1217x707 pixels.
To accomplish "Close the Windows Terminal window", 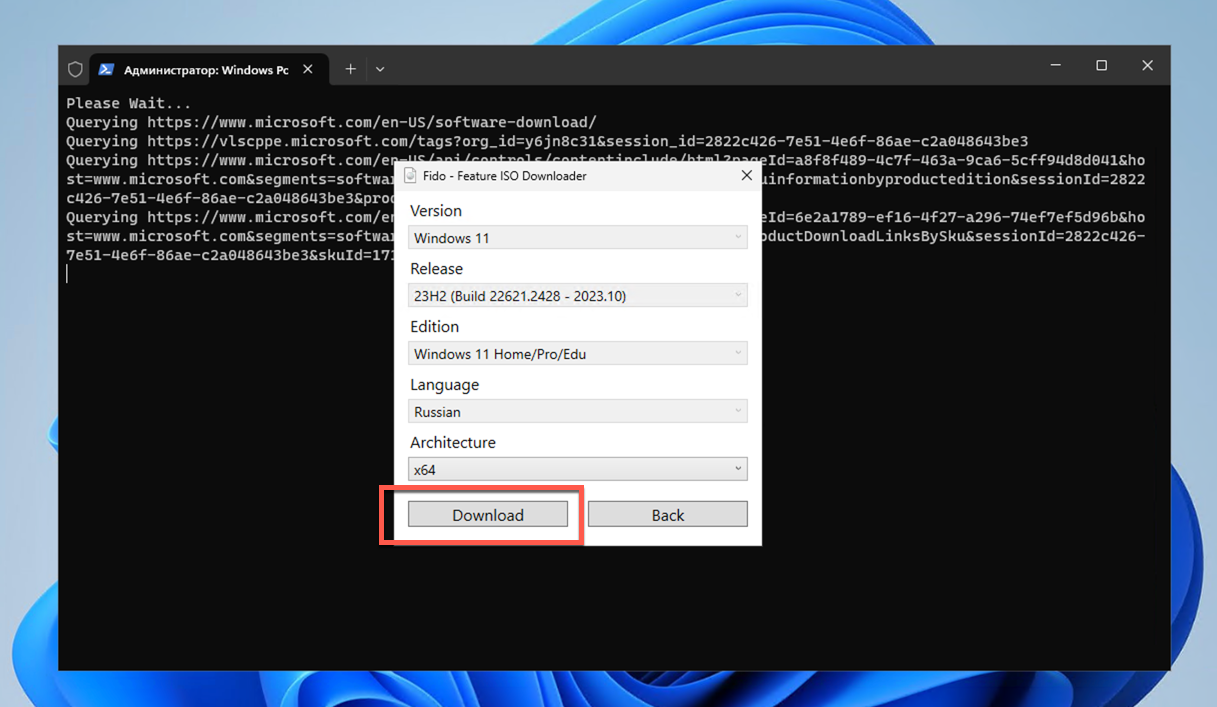I will 1147,66.
